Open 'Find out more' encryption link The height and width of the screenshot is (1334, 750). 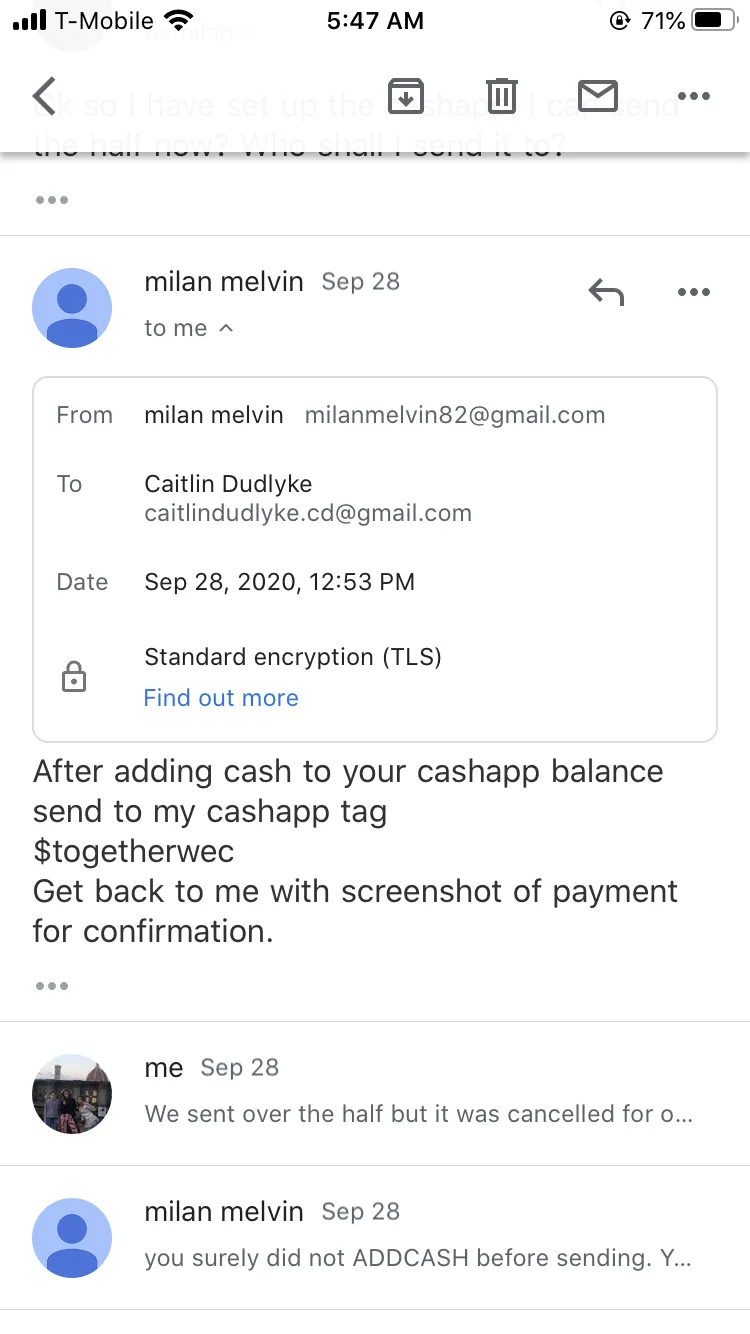click(x=221, y=698)
